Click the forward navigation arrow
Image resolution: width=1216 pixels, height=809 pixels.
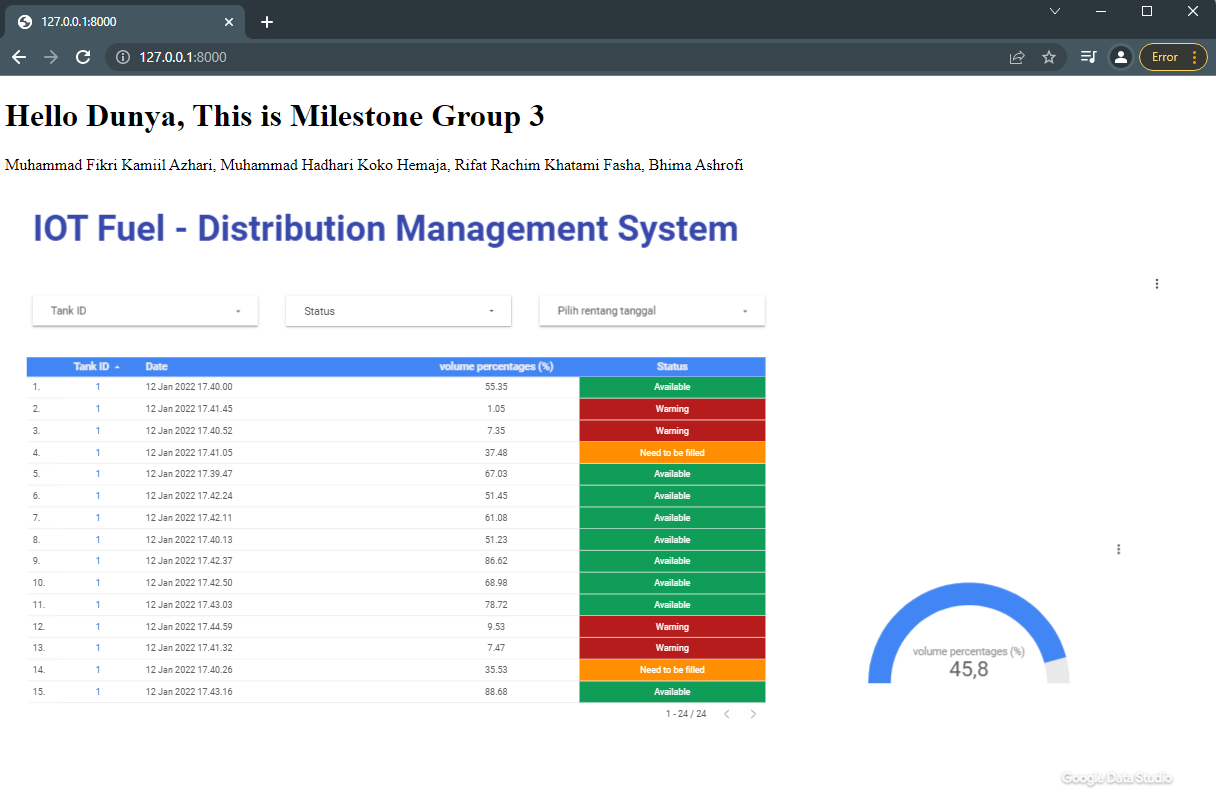click(x=51, y=57)
